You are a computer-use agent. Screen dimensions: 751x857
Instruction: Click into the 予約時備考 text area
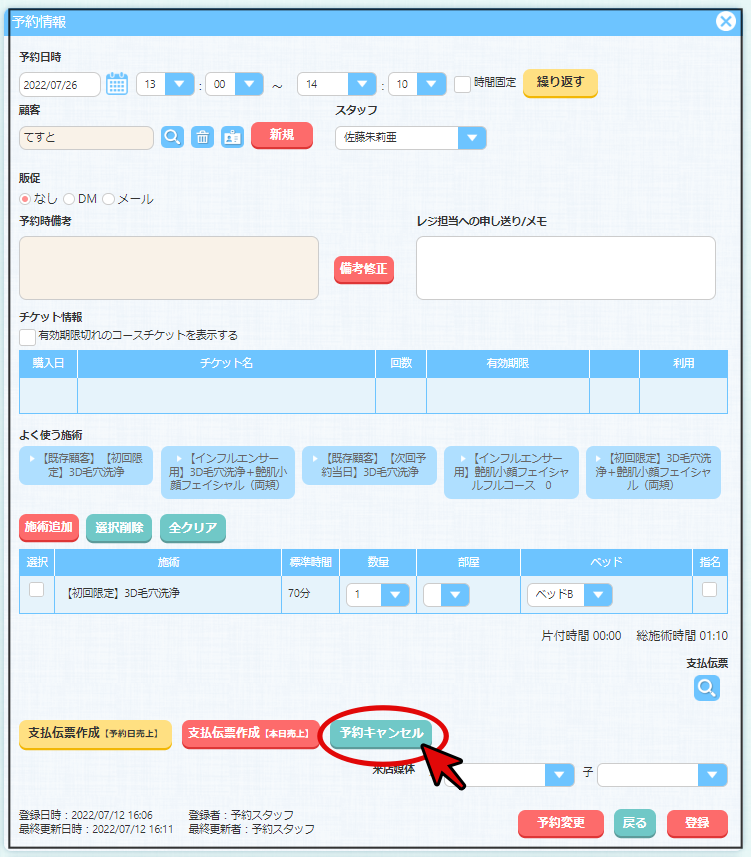point(169,268)
